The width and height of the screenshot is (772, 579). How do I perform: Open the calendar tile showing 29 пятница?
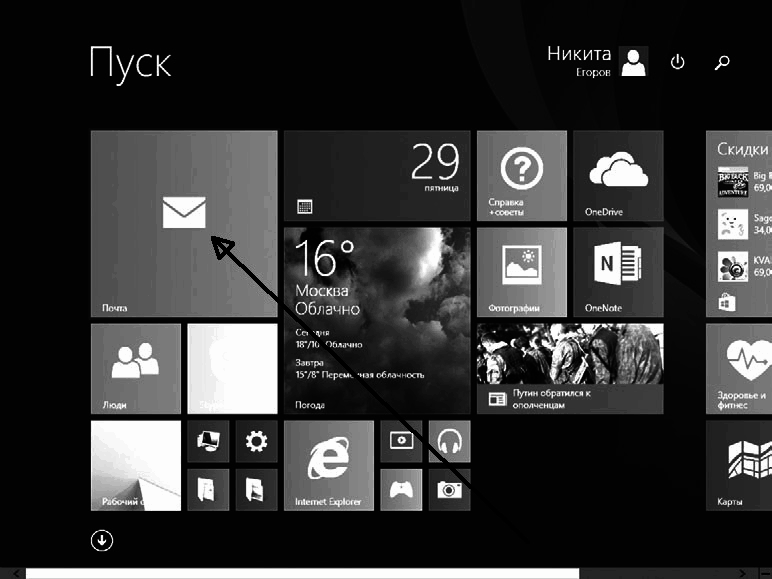tap(377, 176)
